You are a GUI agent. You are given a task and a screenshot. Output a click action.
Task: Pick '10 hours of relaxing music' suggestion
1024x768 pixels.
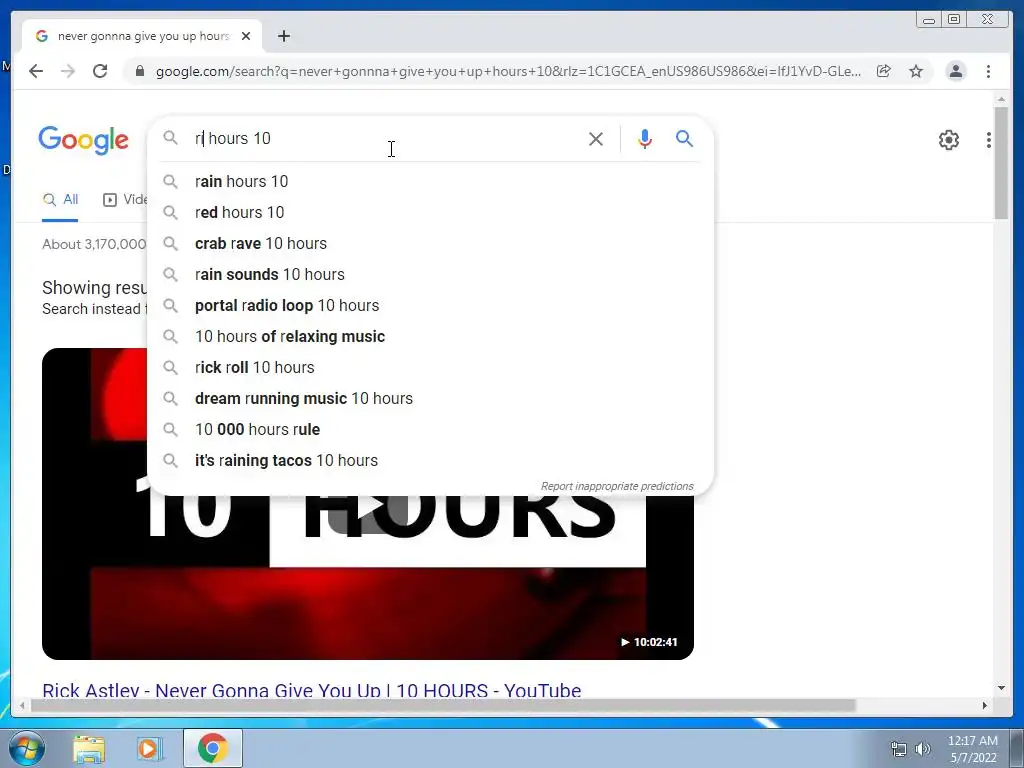point(431,336)
